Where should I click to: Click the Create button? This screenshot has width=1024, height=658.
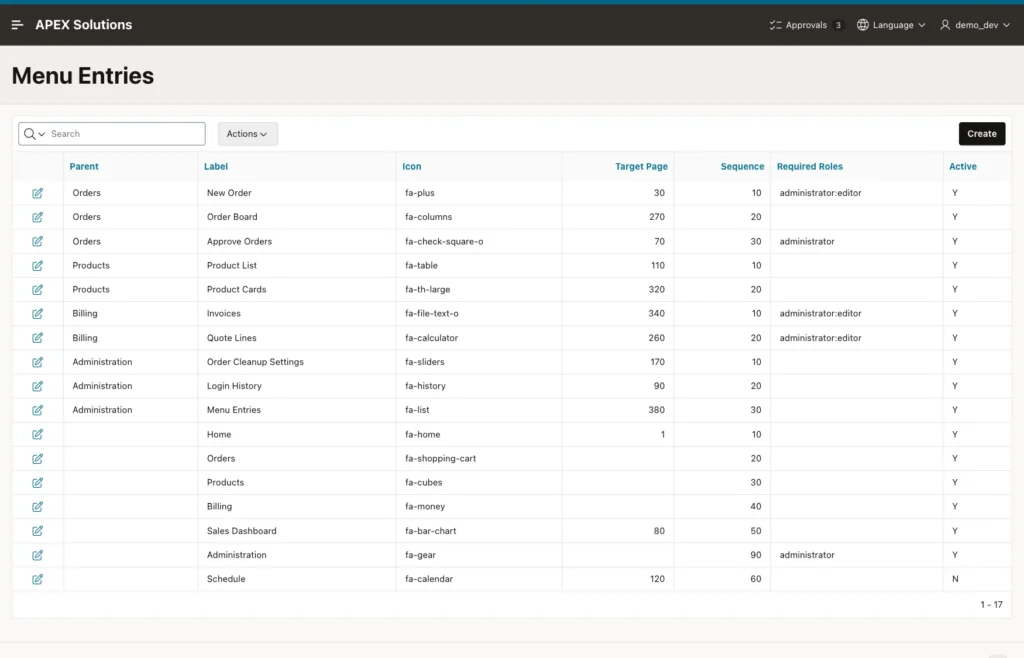pyautogui.click(x=982, y=134)
